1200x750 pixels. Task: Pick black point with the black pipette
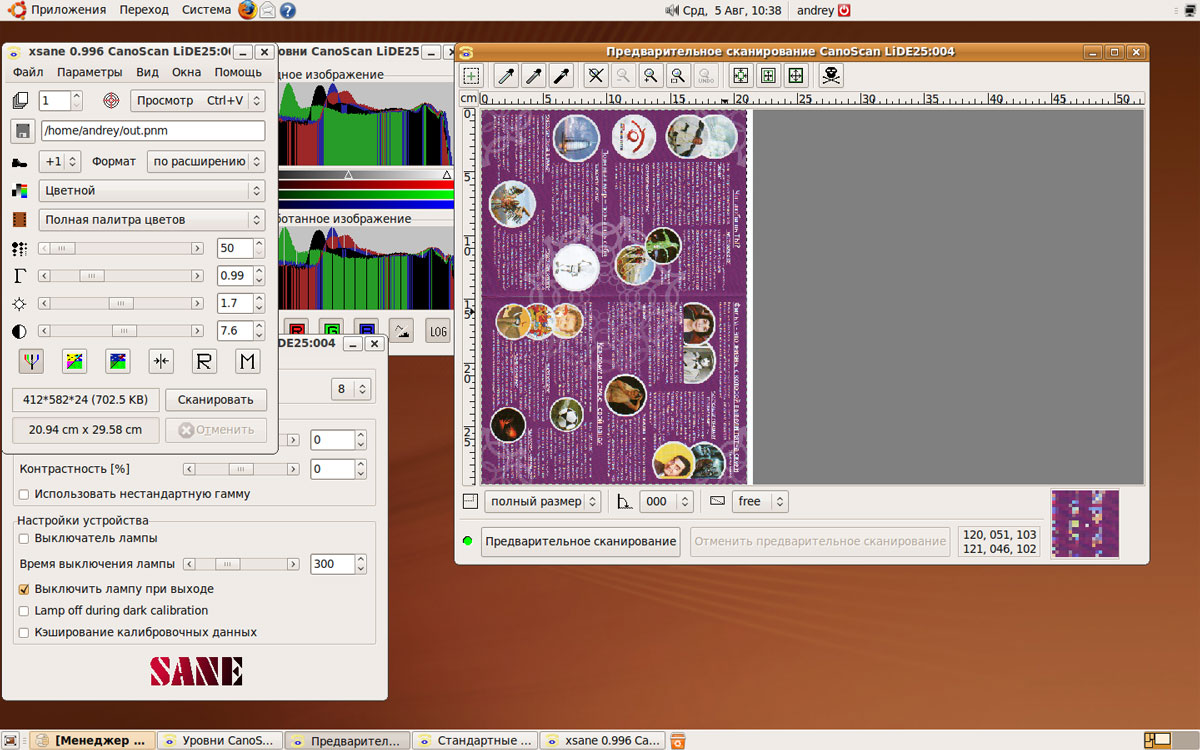(562, 75)
